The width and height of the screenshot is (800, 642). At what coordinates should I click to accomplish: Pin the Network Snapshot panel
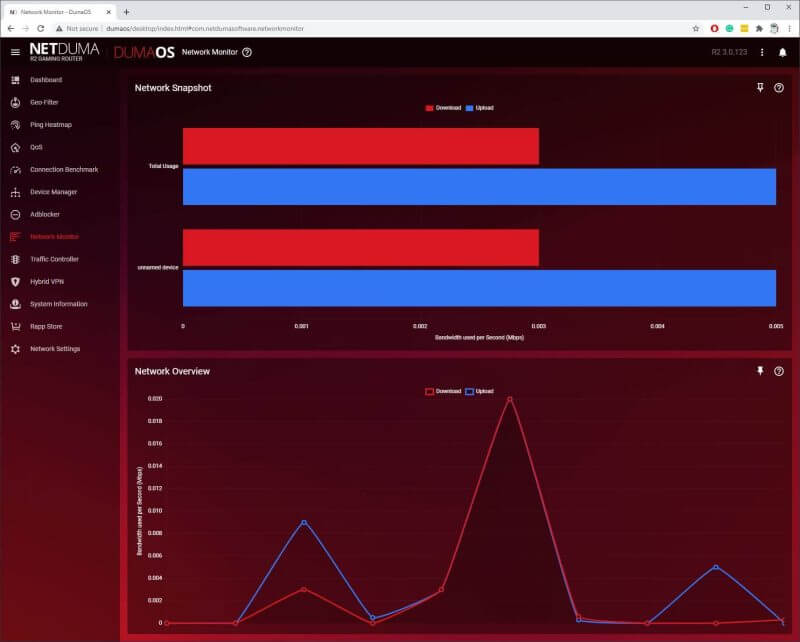(760, 88)
